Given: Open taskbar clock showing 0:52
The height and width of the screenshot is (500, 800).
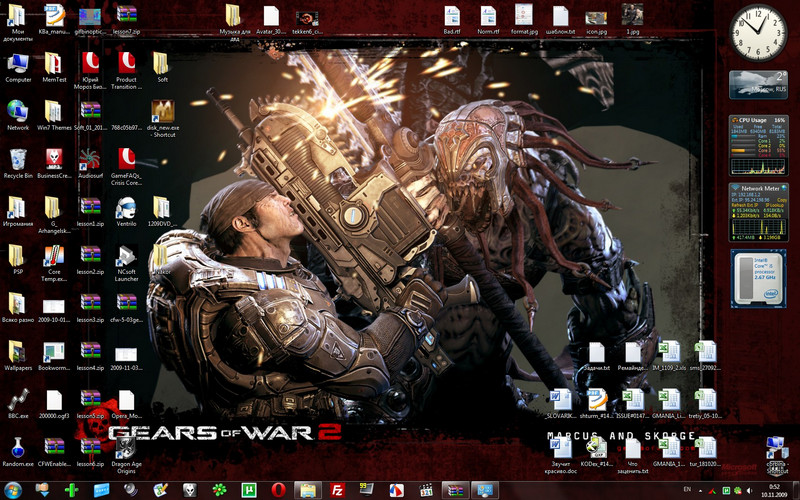Looking at the screenshot, I should (x=774, y=491).
